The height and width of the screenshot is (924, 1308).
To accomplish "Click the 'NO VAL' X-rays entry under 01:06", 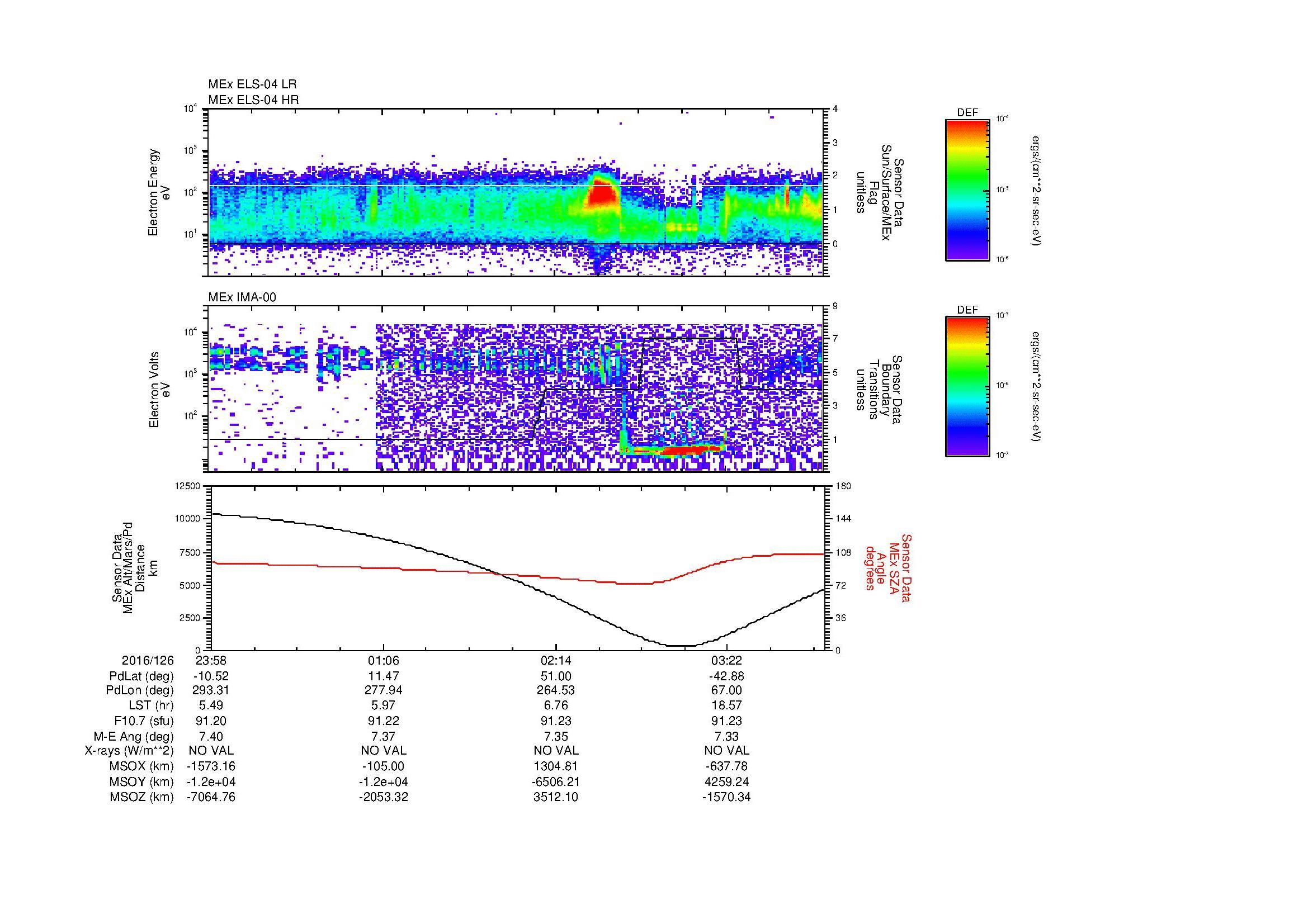I will tap(384, 751).
